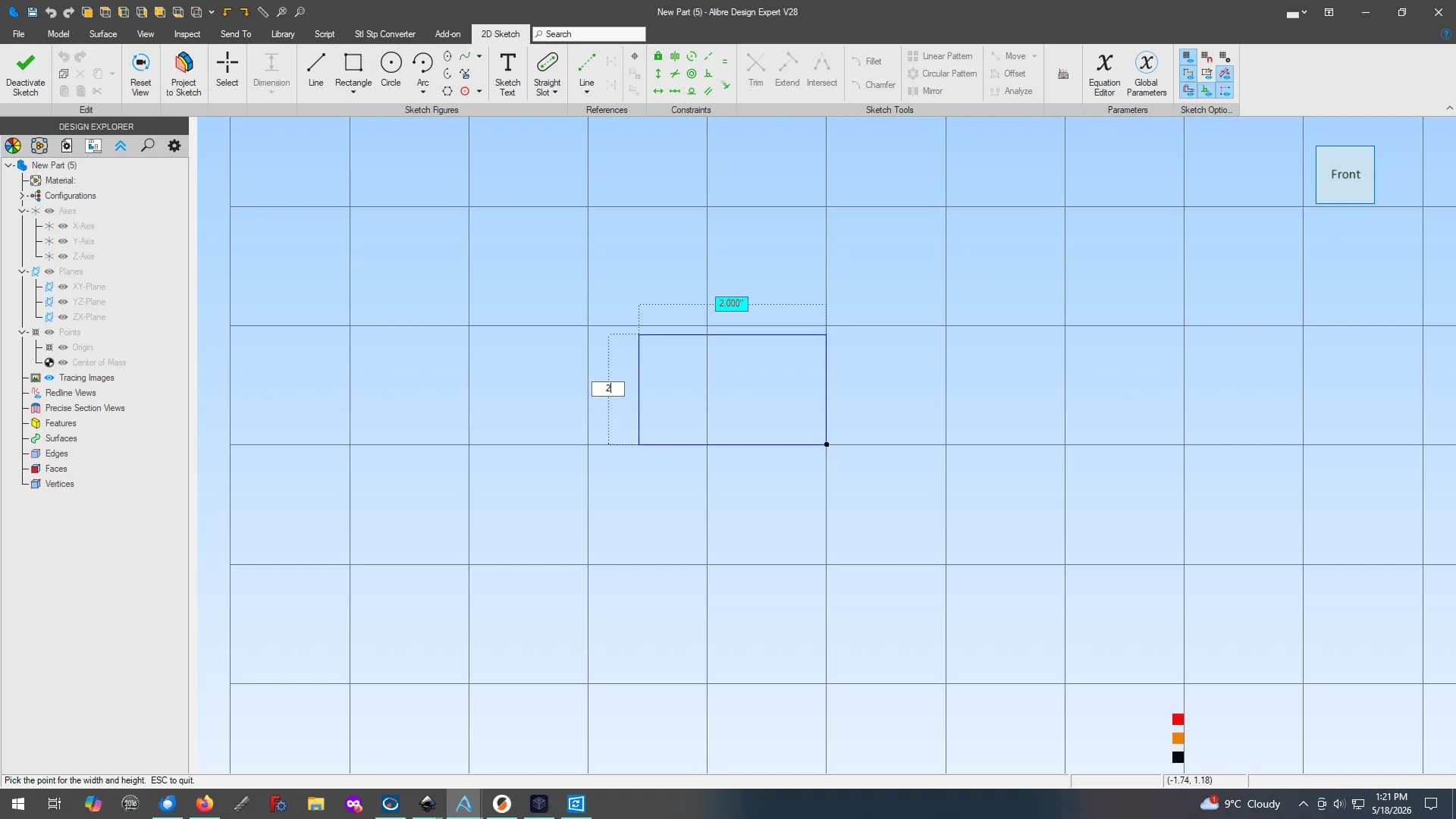
Task: Open Design Explorer settings gear
Action: [x=174, y=146]
